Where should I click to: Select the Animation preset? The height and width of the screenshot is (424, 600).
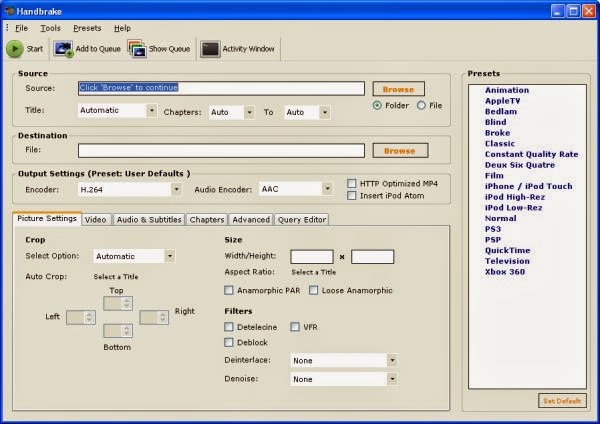(507, 90)
